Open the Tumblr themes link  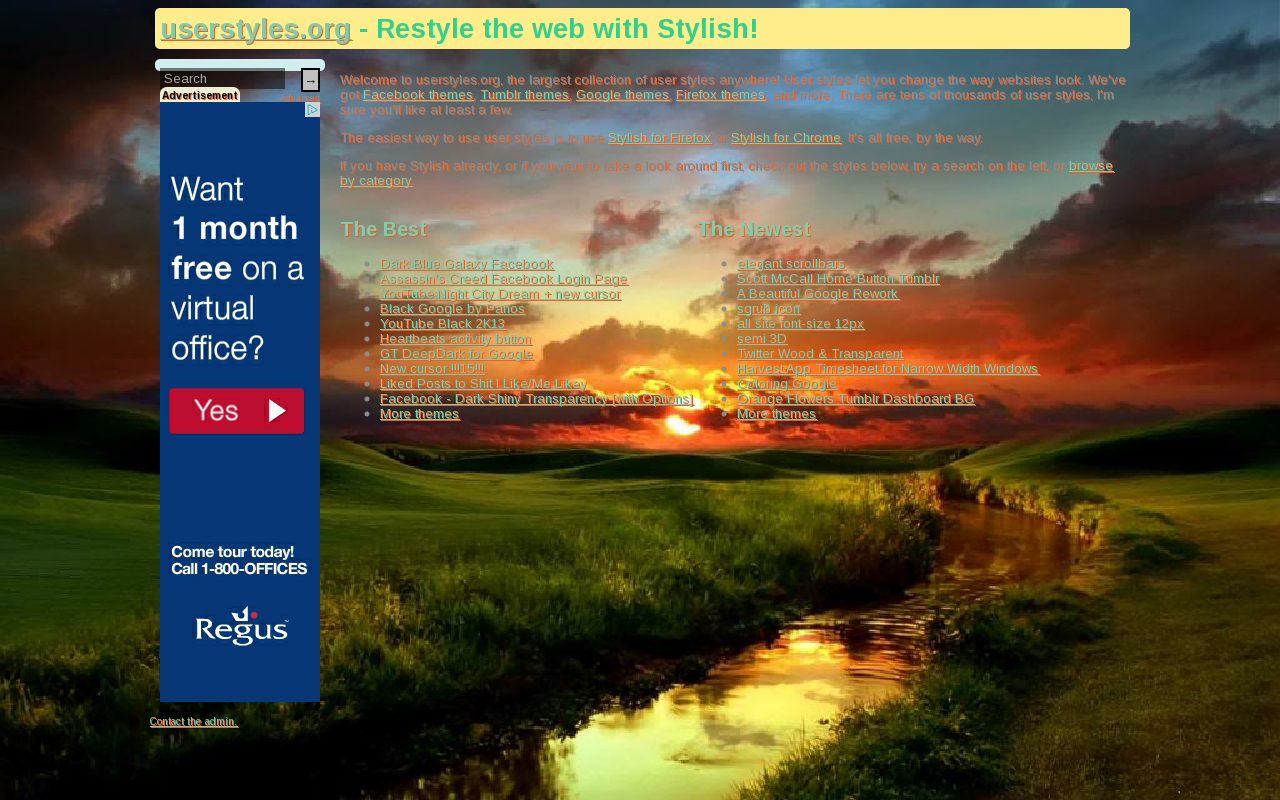(x=525, y=95)
